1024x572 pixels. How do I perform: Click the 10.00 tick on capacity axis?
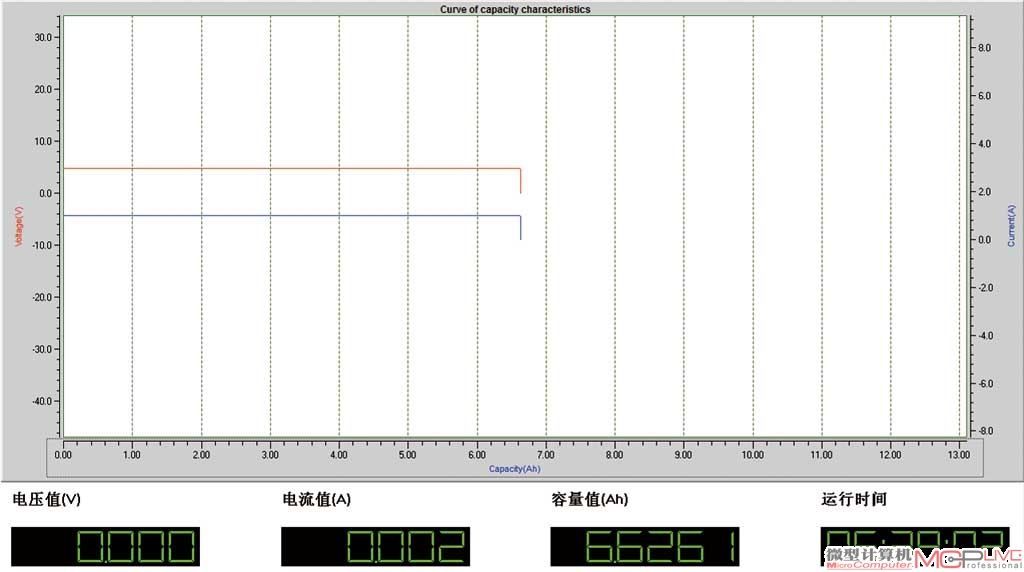752,454
